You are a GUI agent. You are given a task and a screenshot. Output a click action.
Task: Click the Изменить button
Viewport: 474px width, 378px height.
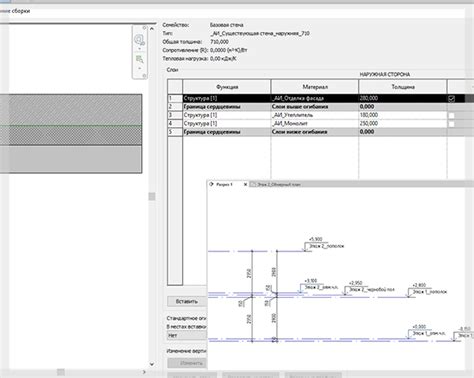[x=187, y=363]
